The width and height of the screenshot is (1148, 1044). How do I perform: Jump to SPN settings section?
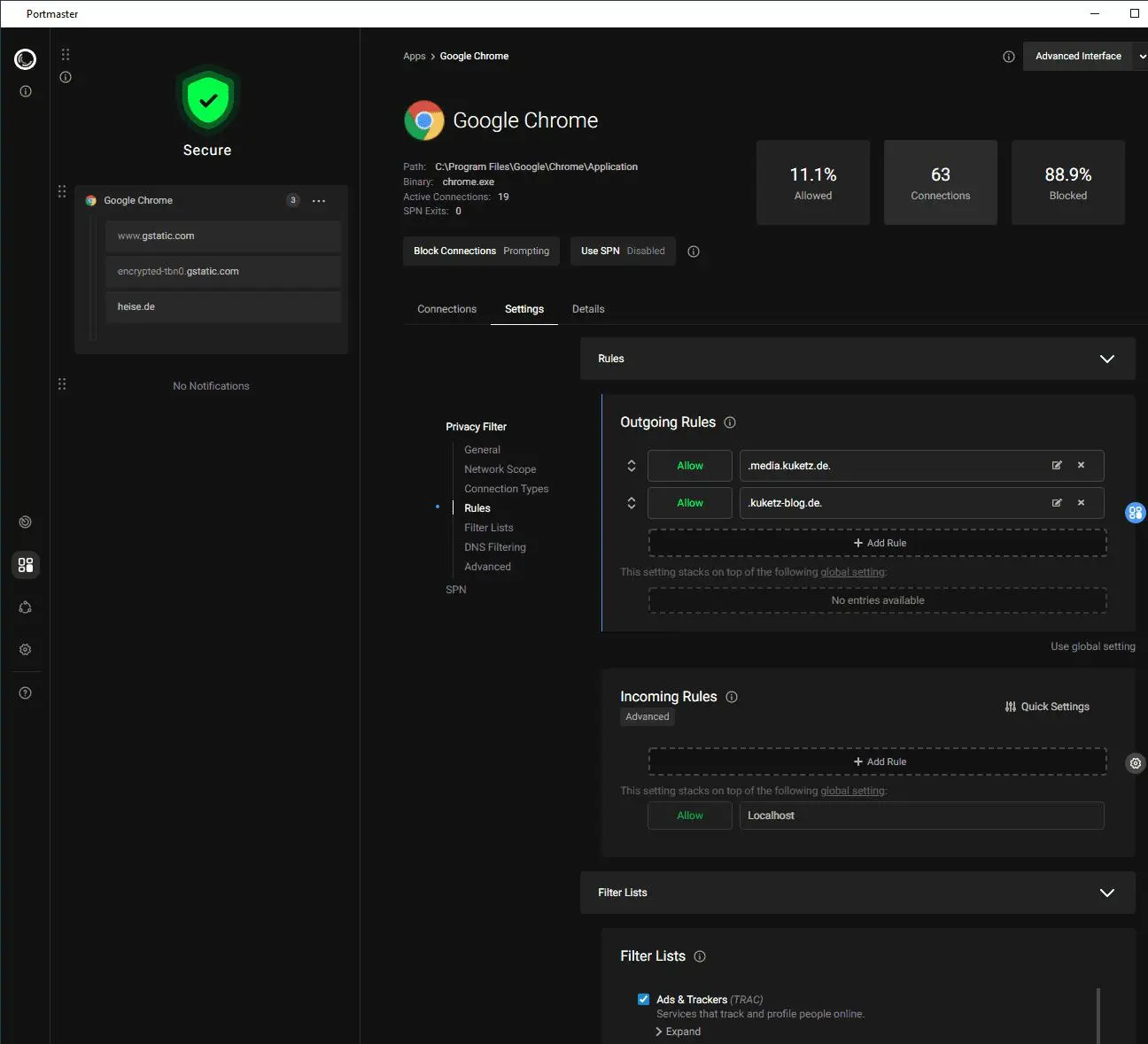pyautogui.click(x=456, y=590)
